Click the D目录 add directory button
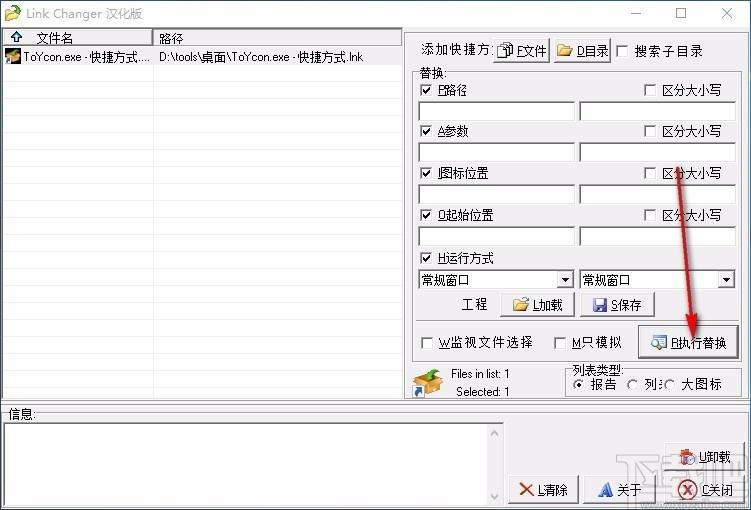The width and height of the screenshot is (751, 510). 582,50
